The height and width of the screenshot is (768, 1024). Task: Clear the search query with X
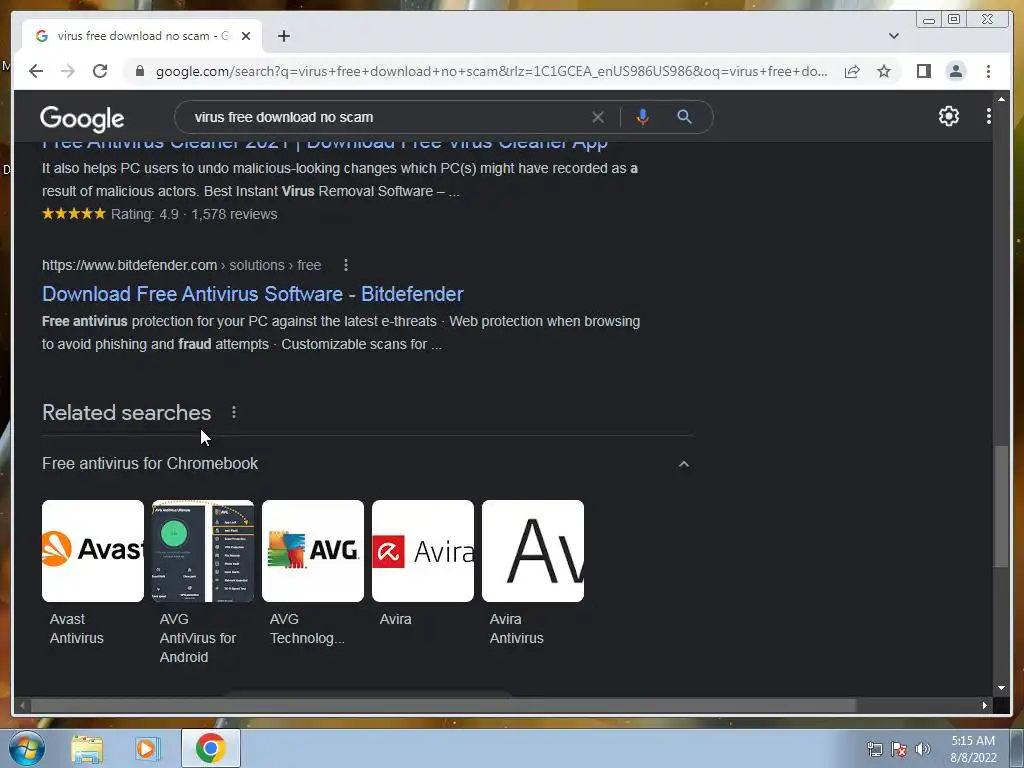click(598, 117)
